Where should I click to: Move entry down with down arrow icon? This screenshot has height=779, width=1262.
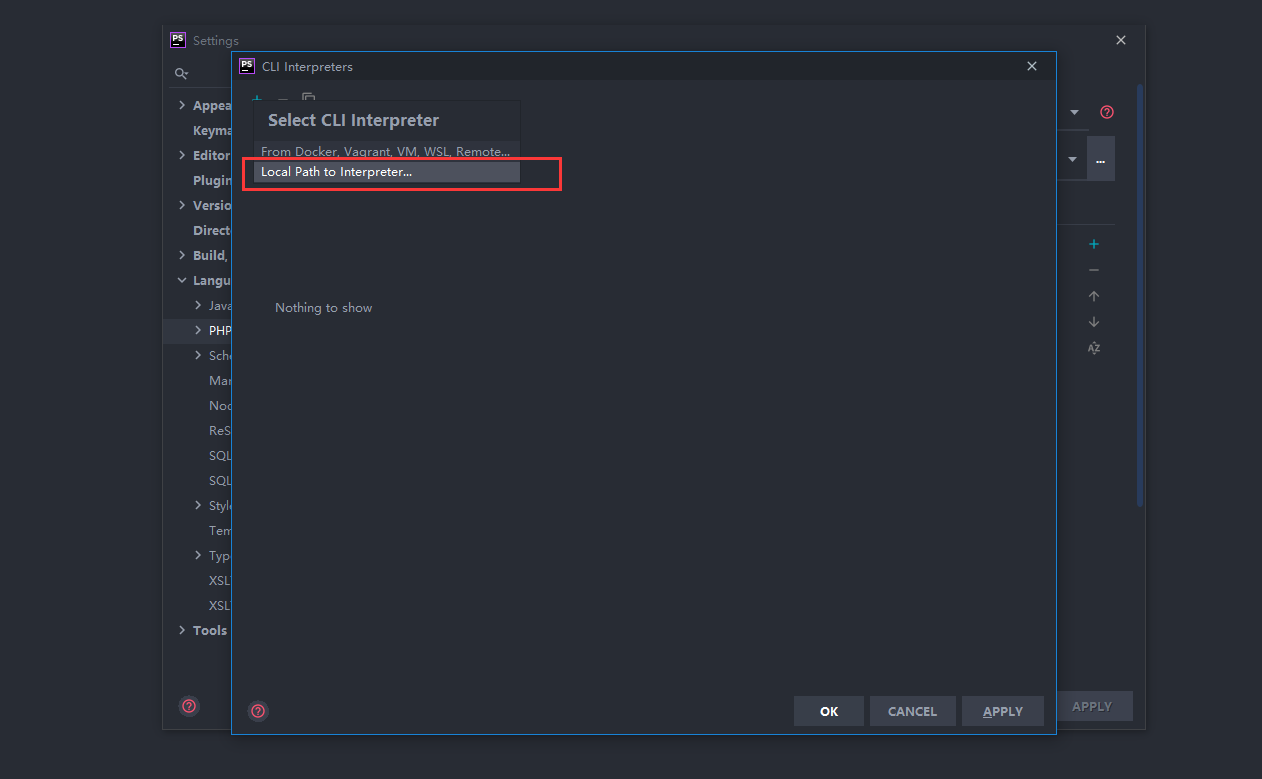coord(1094,322)
